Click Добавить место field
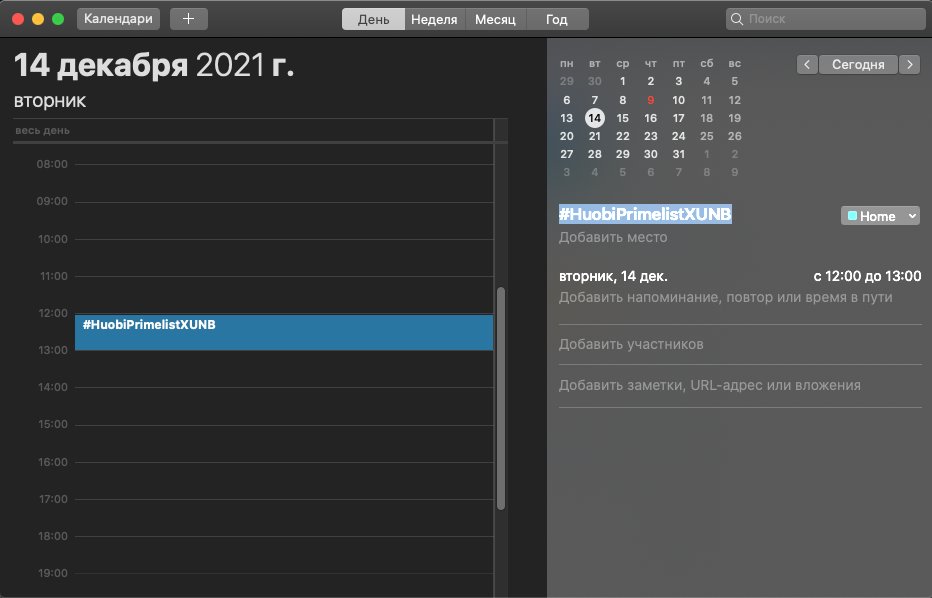Image resolution: width=932 pixels, height=598 pixels. (613, 237)
